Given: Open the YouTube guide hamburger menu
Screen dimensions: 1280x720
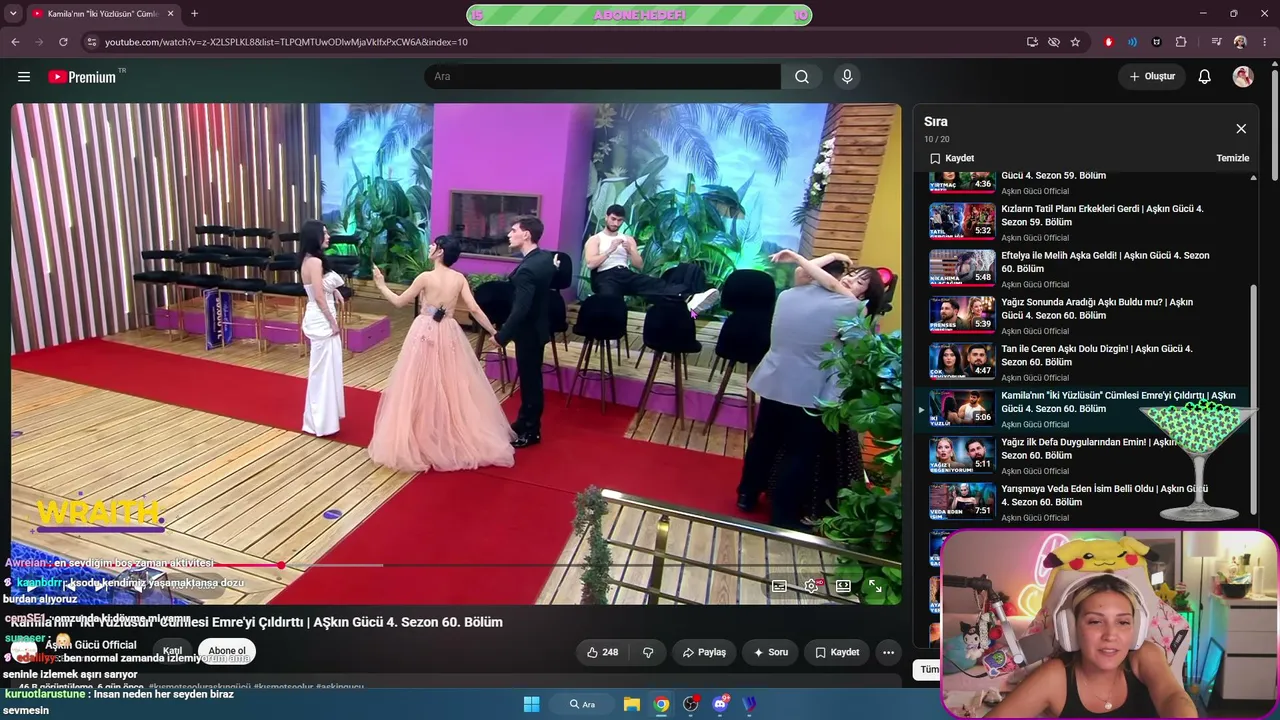Looking at the screenshot, I should pos(24,77).
